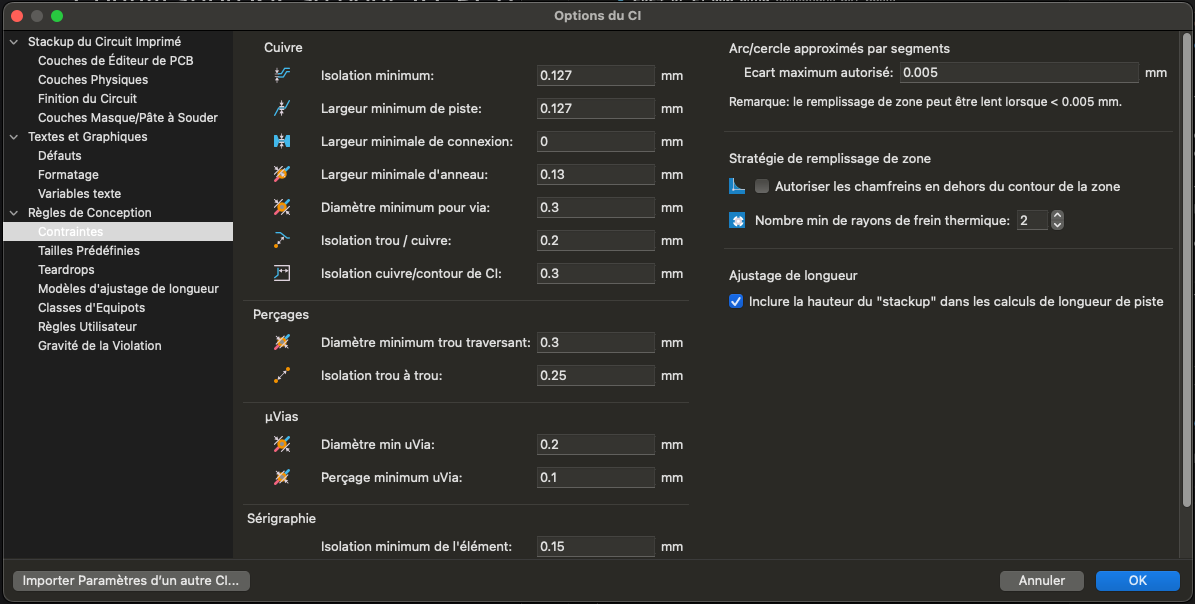Click the zone fill remark text
The height and width of the screenshot is (604, 1195).
pyautogui.click(x=925, y=102)
